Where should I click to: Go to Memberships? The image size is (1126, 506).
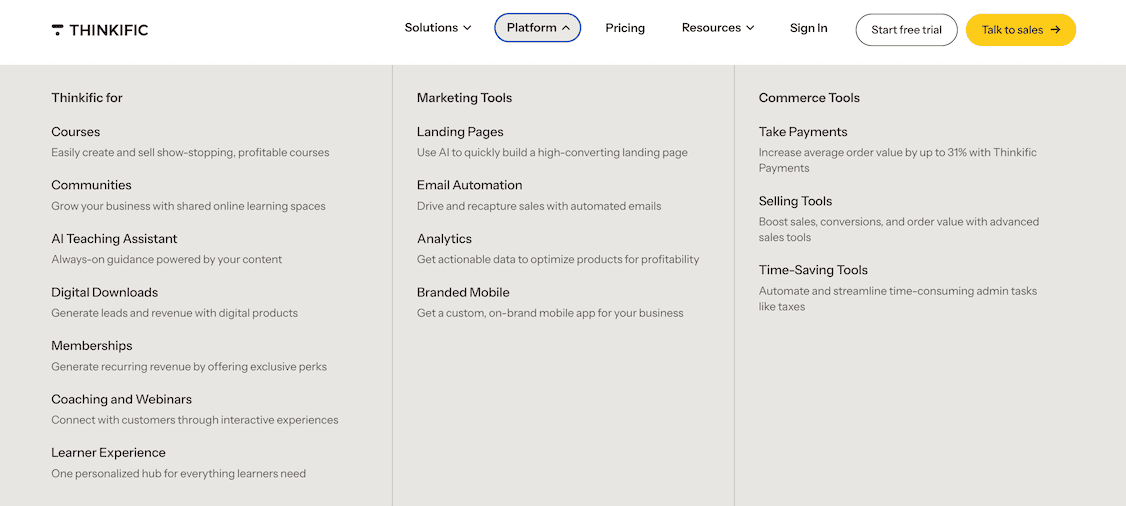(x=92, y=346)
